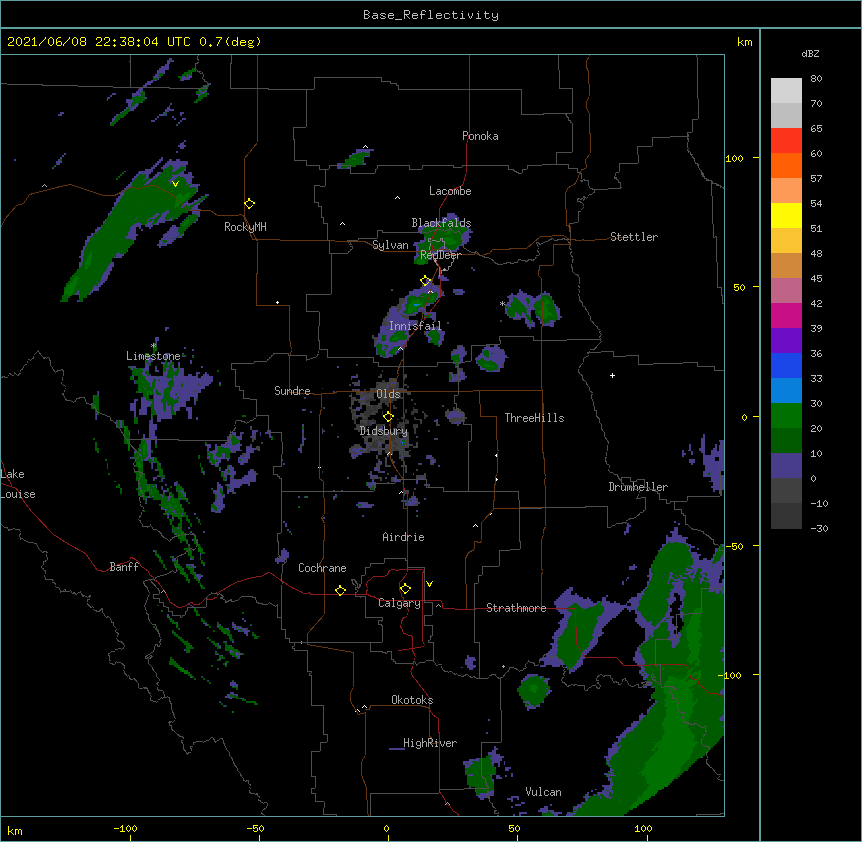
Task: Select the Stettler label
Action: pos(634,237)
